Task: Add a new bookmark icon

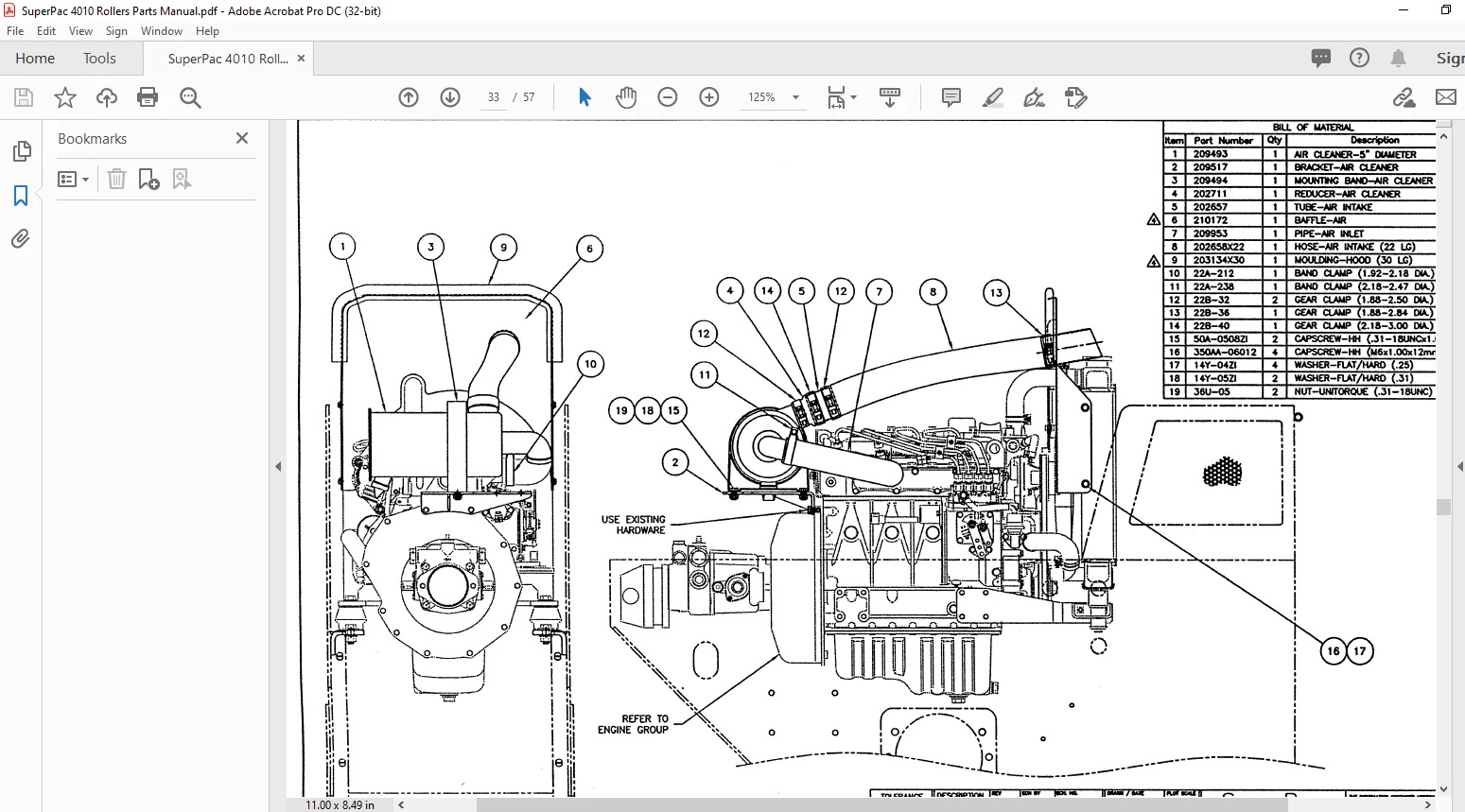Action: (x=148, y=179)
